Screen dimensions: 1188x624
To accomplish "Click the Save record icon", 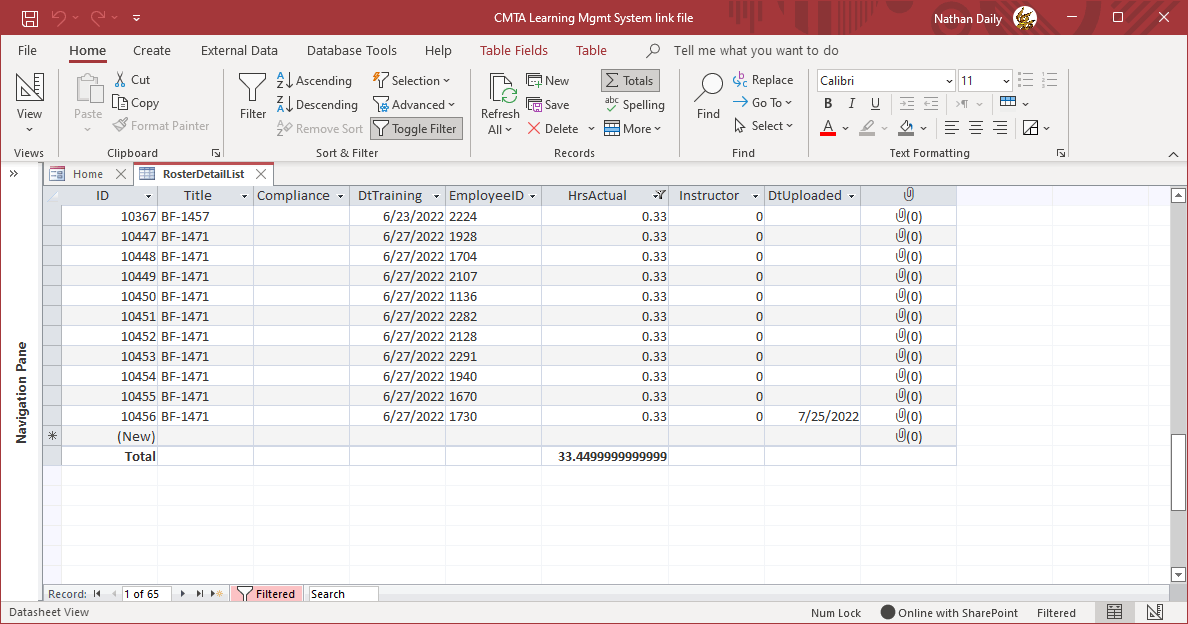I will point(534,104).
